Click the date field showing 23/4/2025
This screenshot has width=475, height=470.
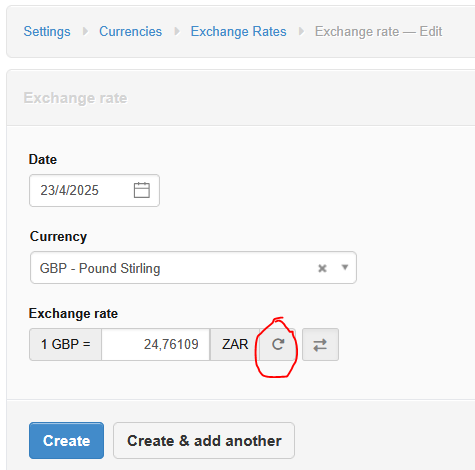coord(94,190)
